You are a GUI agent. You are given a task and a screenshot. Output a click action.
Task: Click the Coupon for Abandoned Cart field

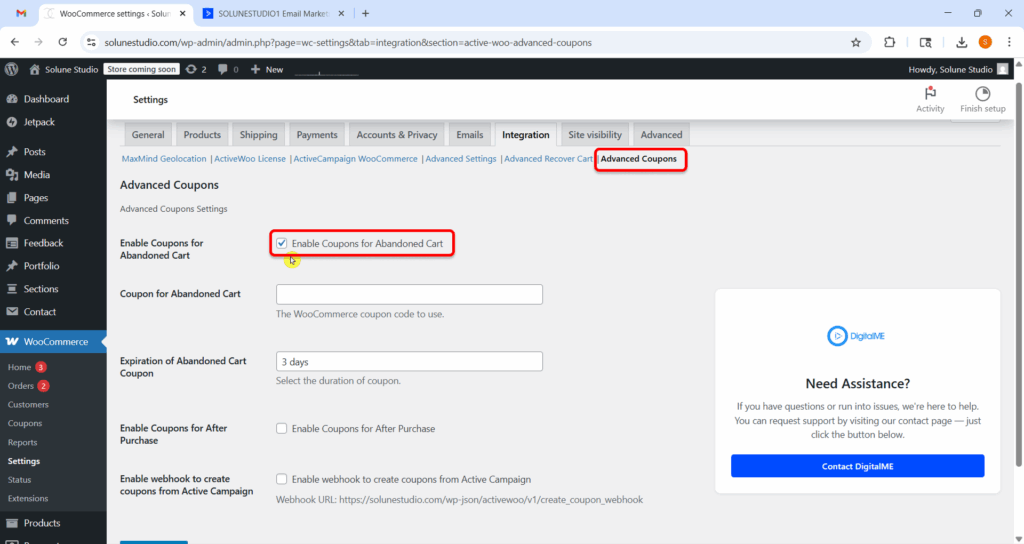409,295
